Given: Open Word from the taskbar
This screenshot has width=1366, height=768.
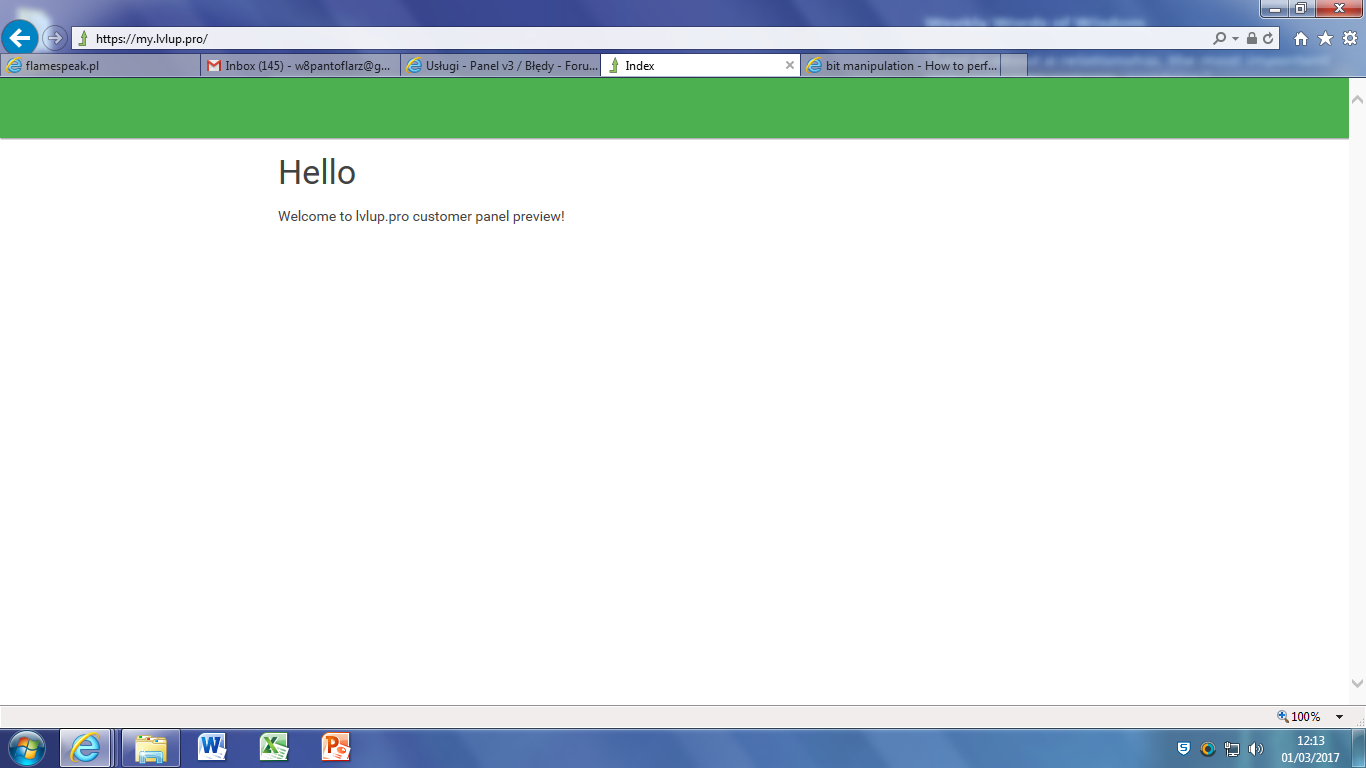Looking at the screenshot, I should pyautogui.click(x=212, y=747).
